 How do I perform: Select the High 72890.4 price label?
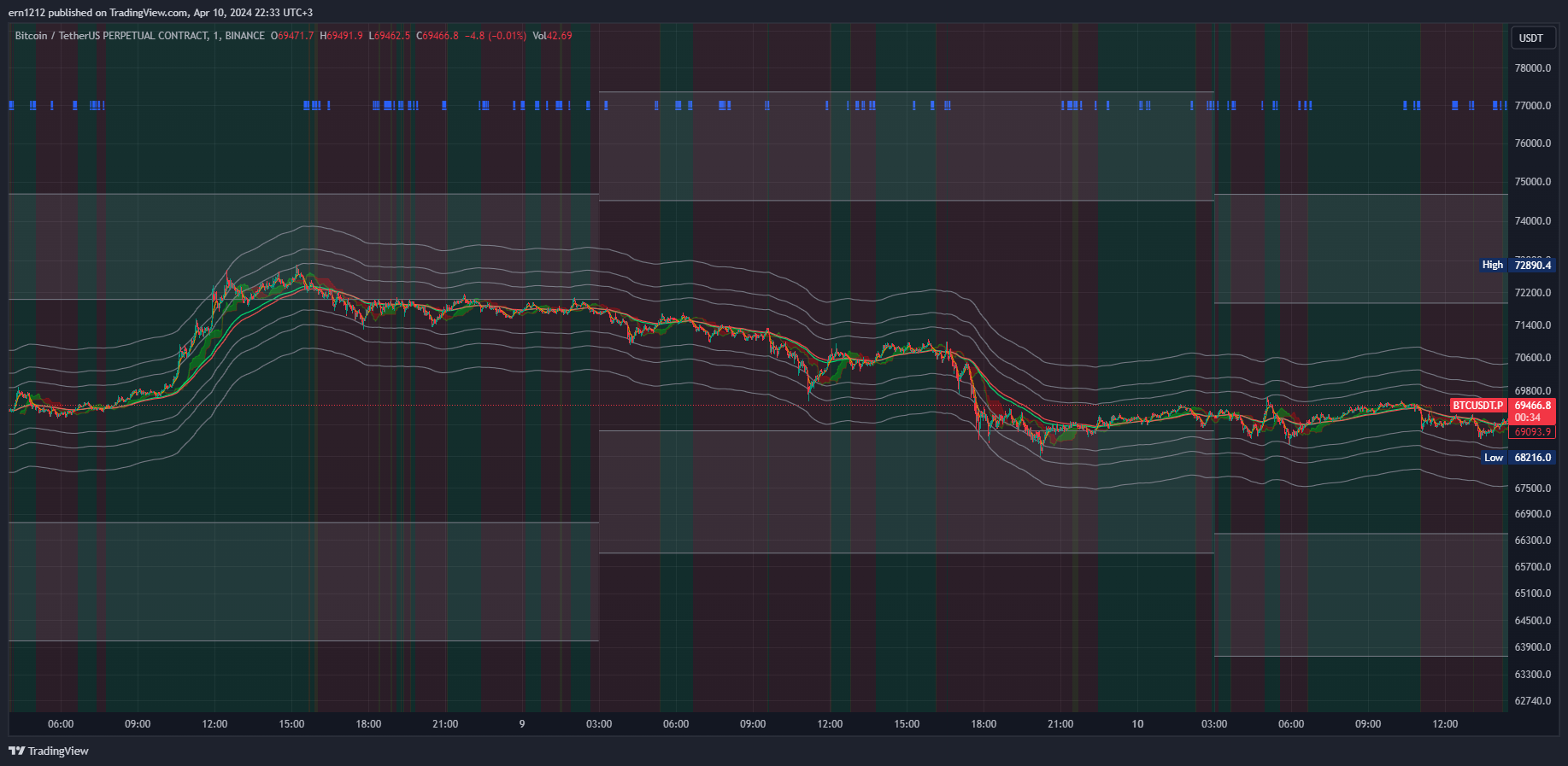(1517, 265)
